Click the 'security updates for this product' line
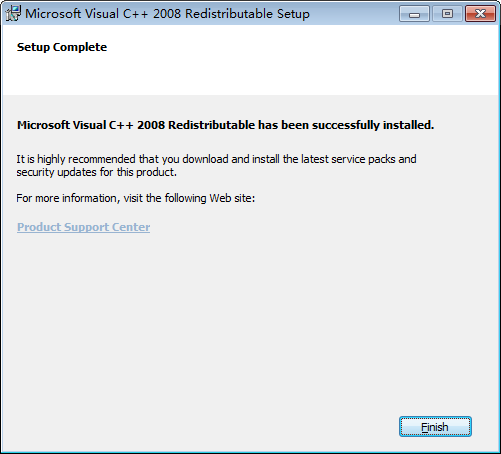 tap(96, 172)
